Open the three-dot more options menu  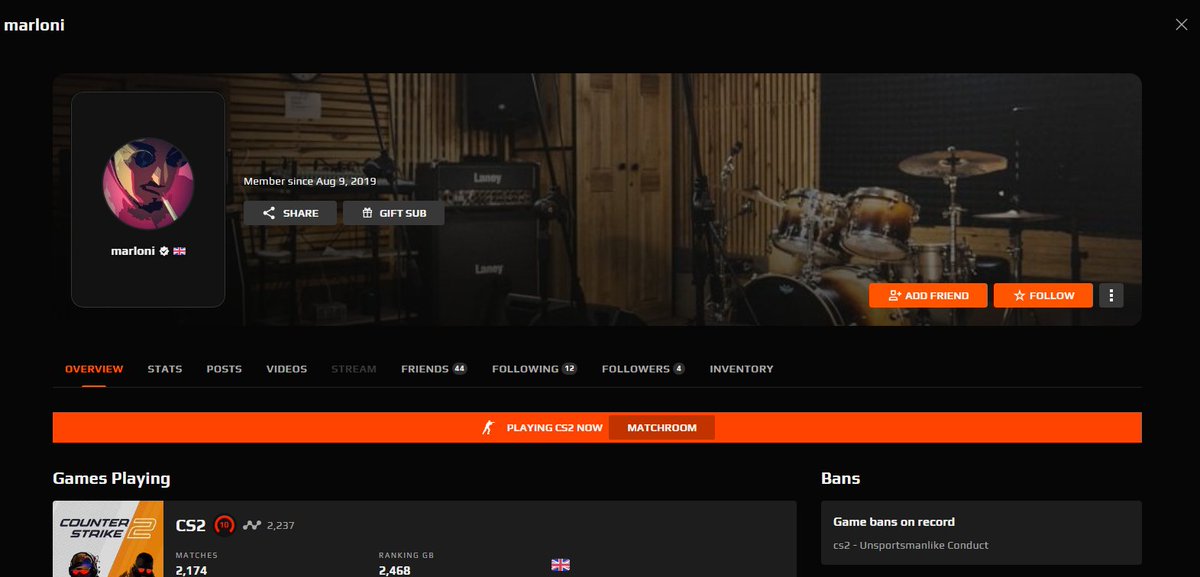1112,296
